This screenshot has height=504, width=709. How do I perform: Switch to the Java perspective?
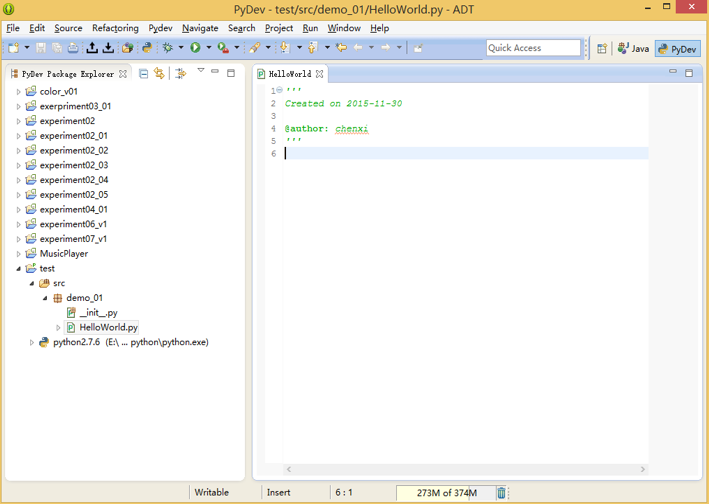point(633,48)
